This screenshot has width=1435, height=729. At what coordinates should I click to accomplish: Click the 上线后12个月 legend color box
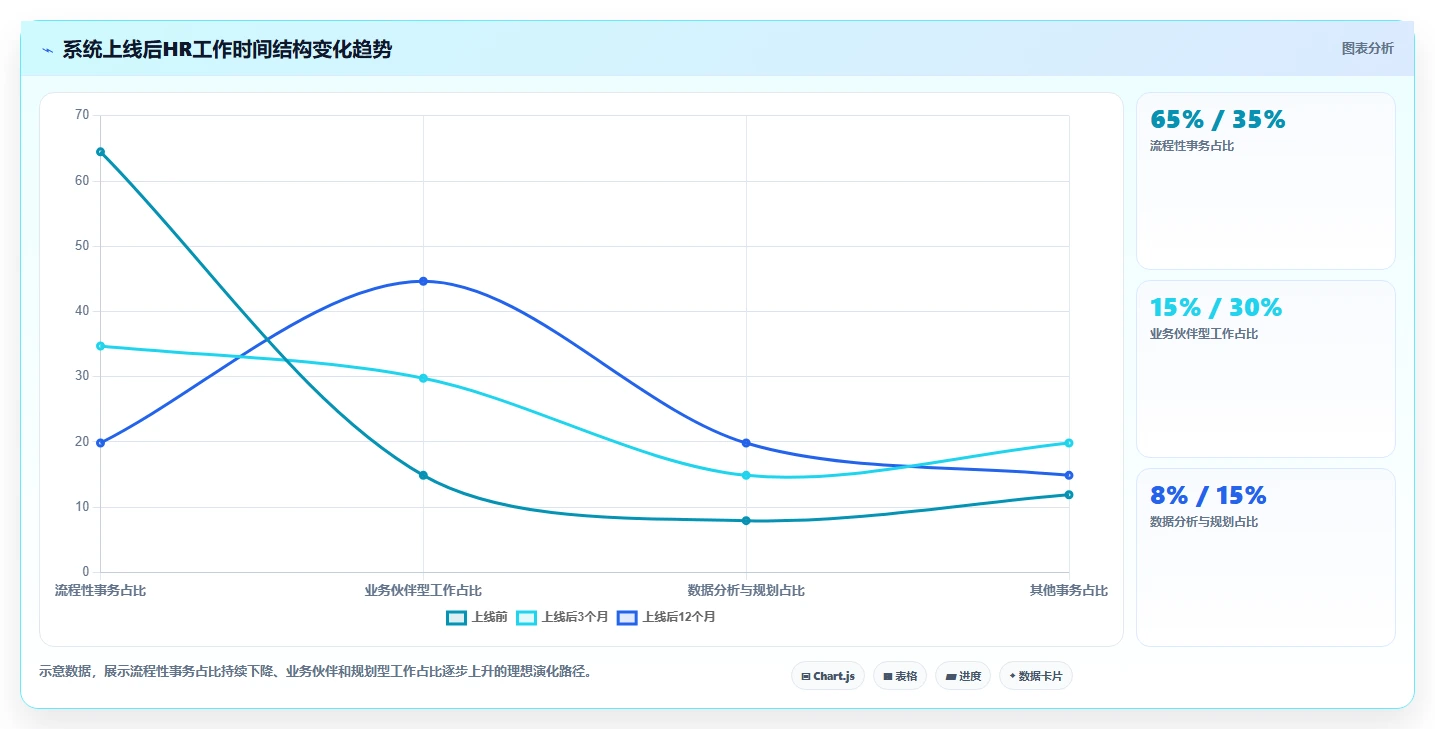coord(627,617)
